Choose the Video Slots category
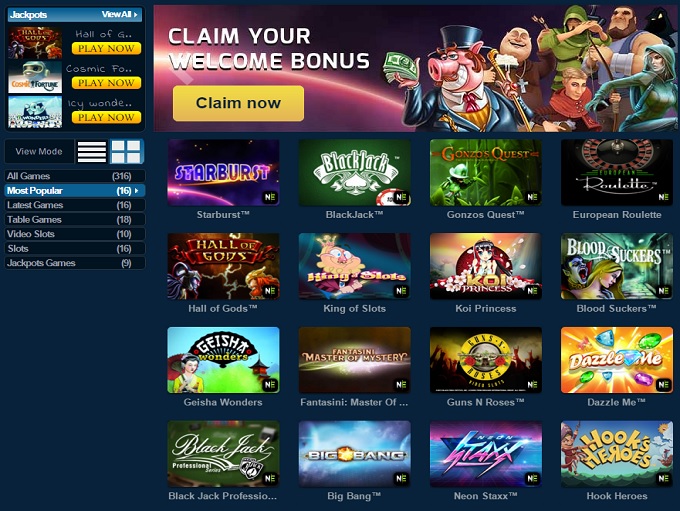The image size is (680, 511). pyautogui.click(x=75, y=234)
